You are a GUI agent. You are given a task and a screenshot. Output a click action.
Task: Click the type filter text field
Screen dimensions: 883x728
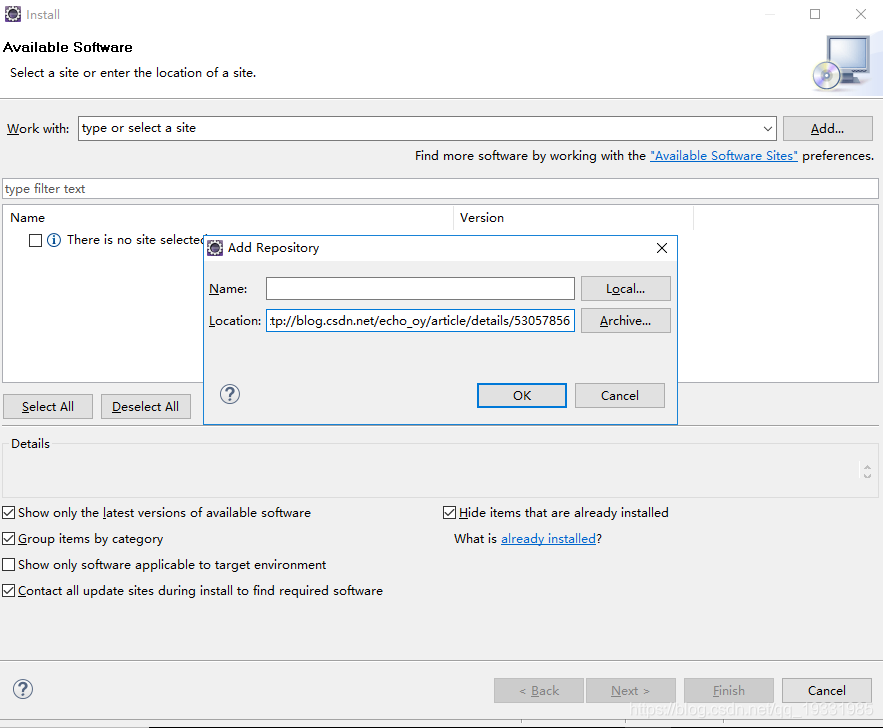(x=440, y=189)
